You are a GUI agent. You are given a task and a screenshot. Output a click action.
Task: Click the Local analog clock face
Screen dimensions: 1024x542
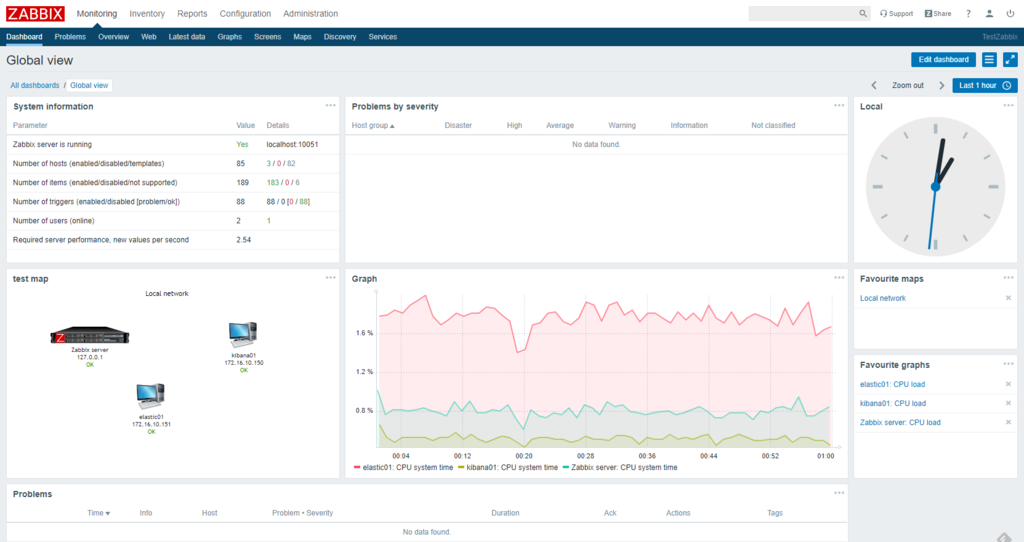tap(935, 187)
